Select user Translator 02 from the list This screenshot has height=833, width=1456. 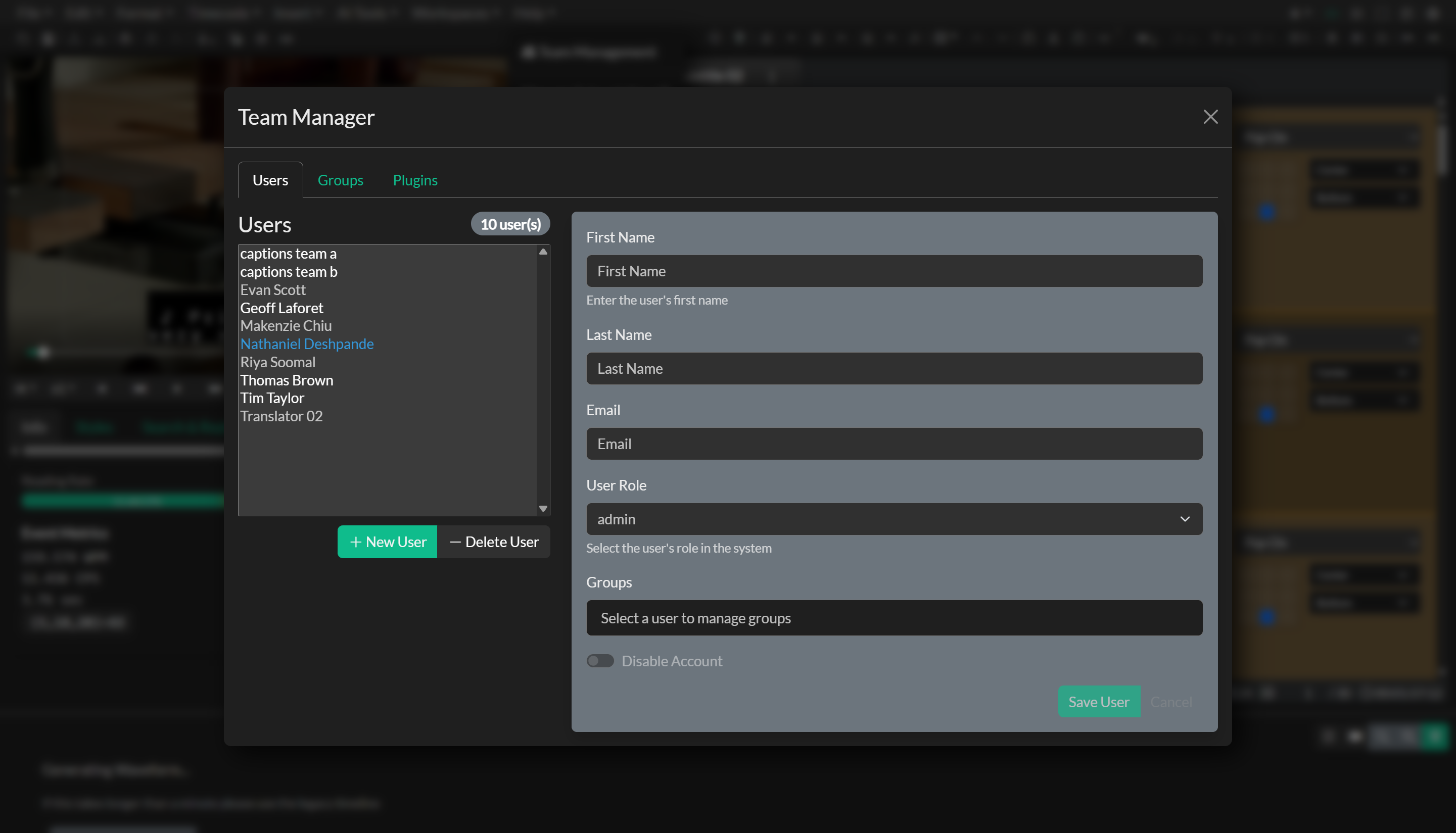281,416
